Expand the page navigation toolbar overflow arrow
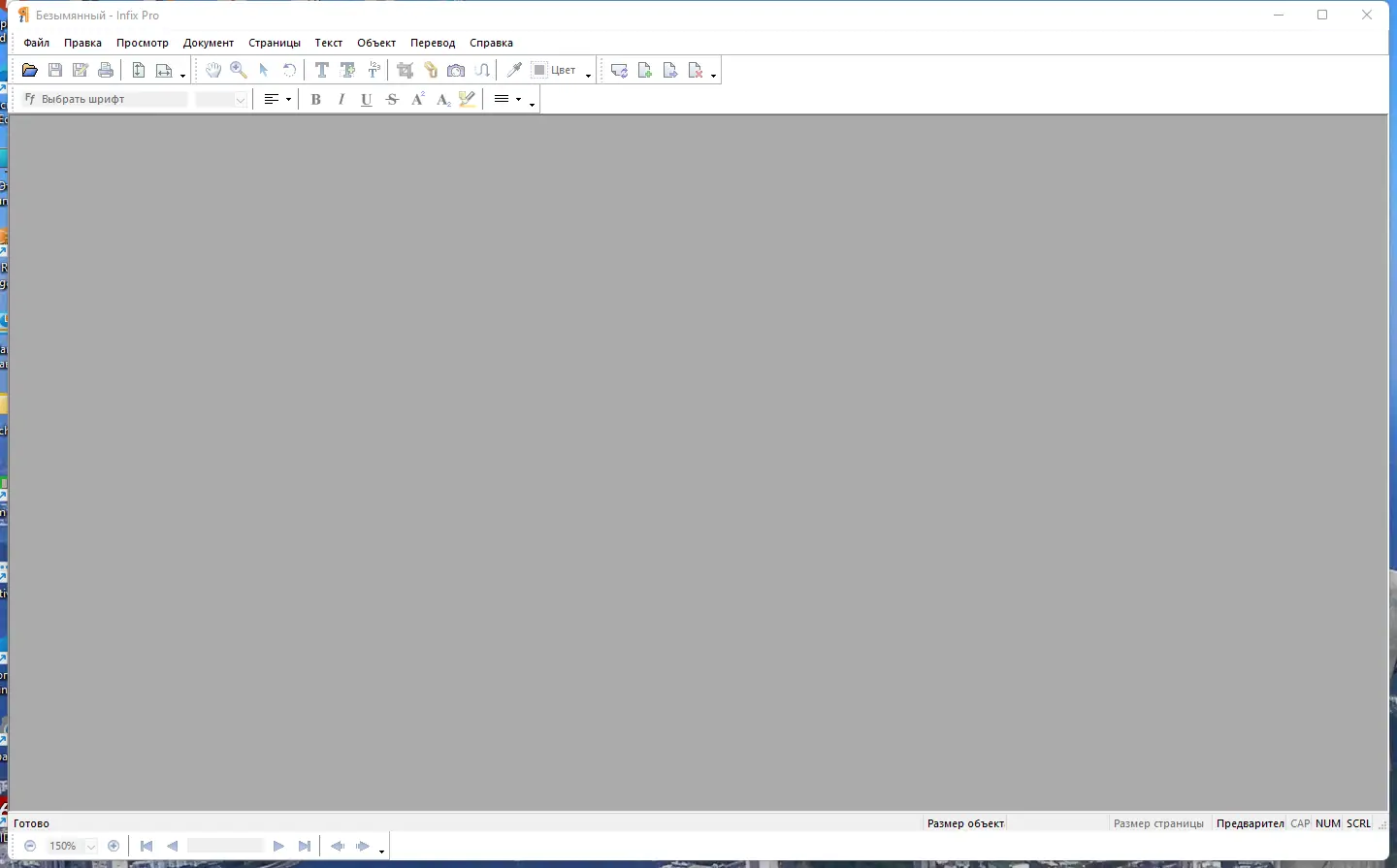 pyautogui.click(x=382, y=852)
